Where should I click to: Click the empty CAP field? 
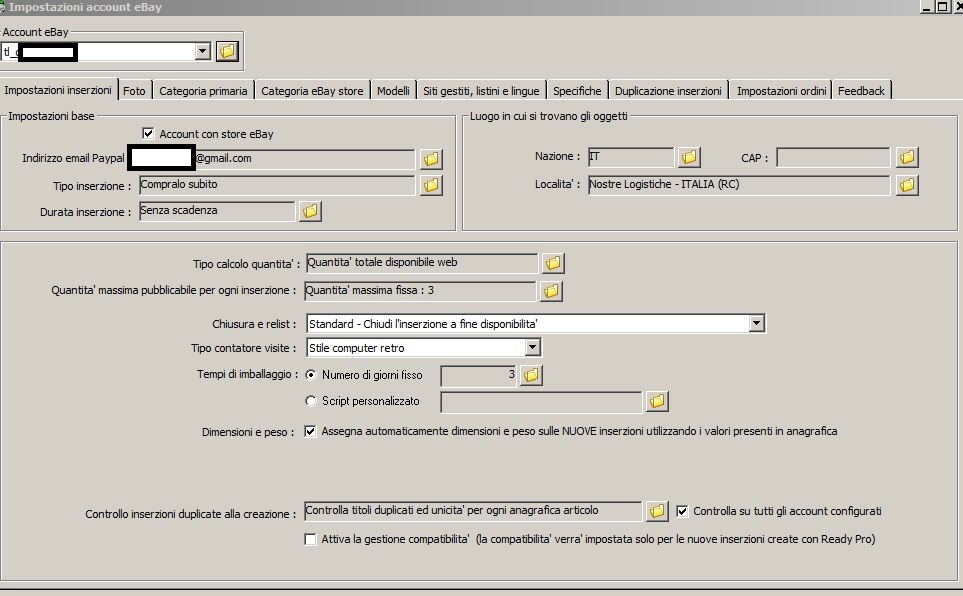click(833, 157)
